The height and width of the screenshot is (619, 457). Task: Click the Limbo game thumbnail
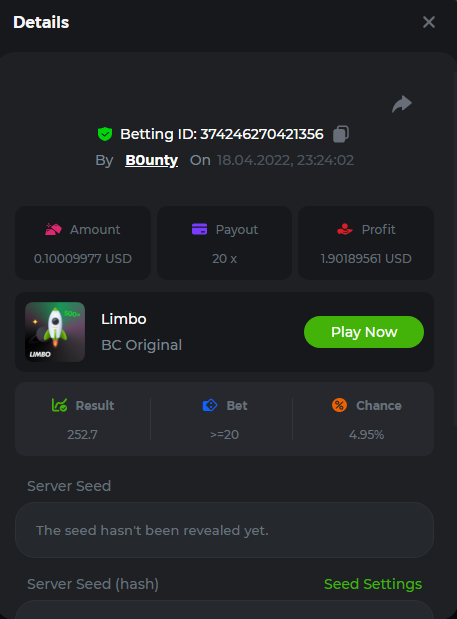[55, 332]
